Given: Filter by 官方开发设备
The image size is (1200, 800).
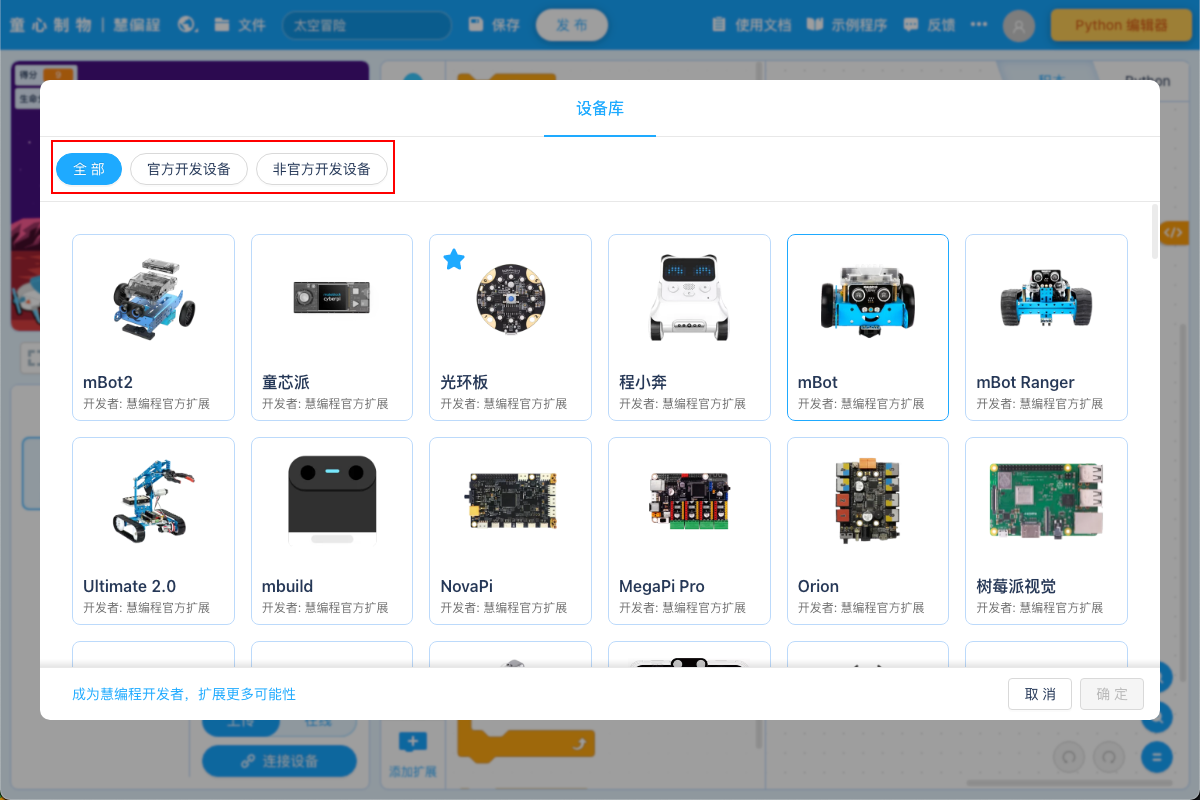Looking at the screenshot, I should click(189, 169).
